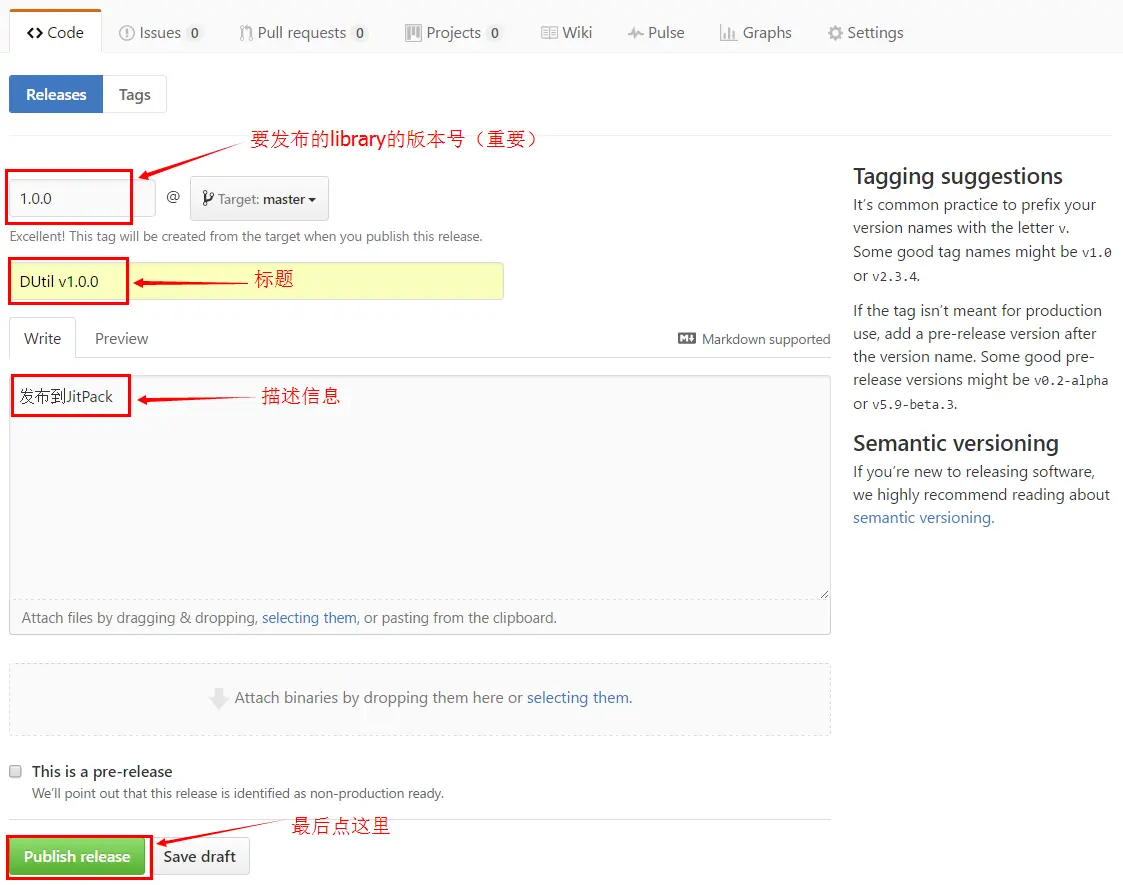This screenshot has height=885, width=1123.
Task: Click the Semantic versioning heading
Action: (x=955, y=443)
